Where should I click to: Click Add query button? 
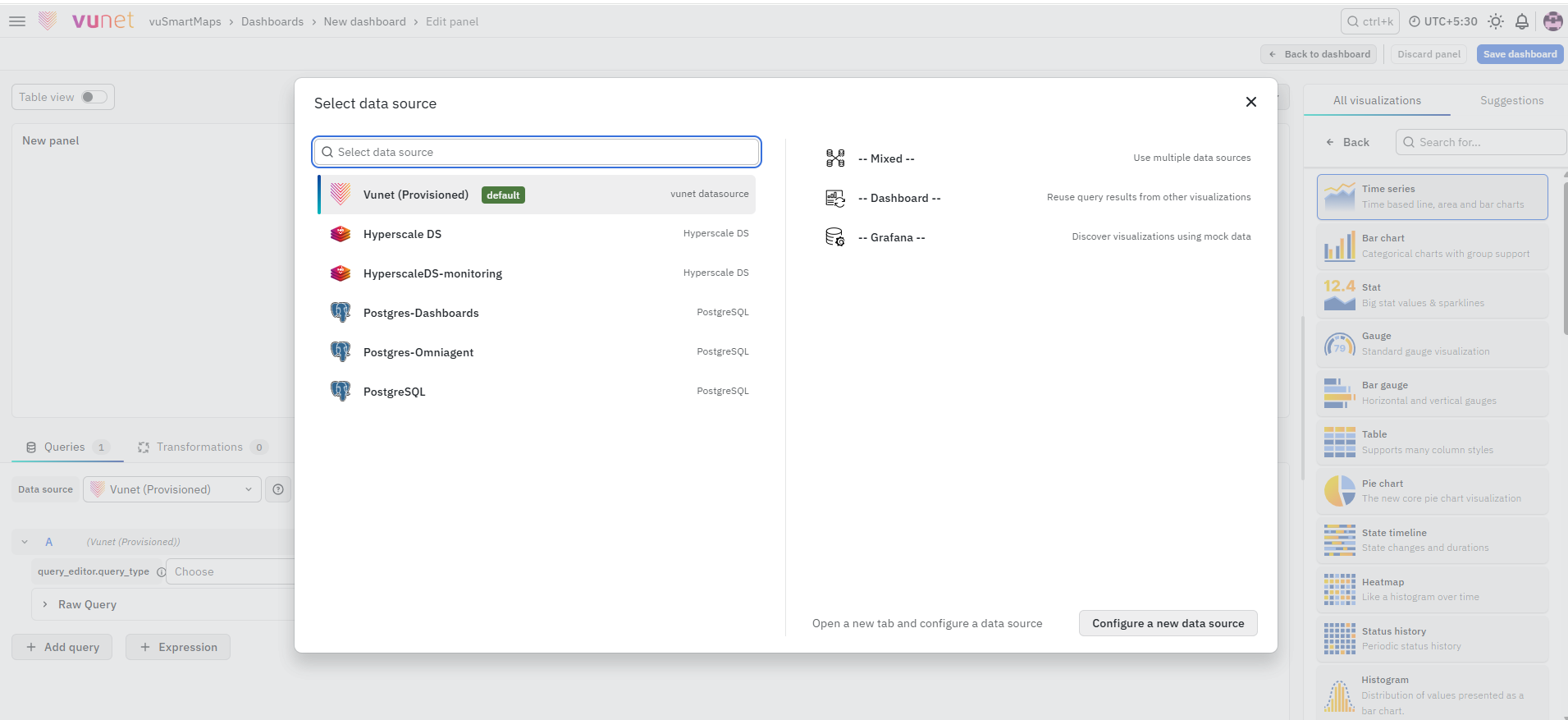click(62, 647)
